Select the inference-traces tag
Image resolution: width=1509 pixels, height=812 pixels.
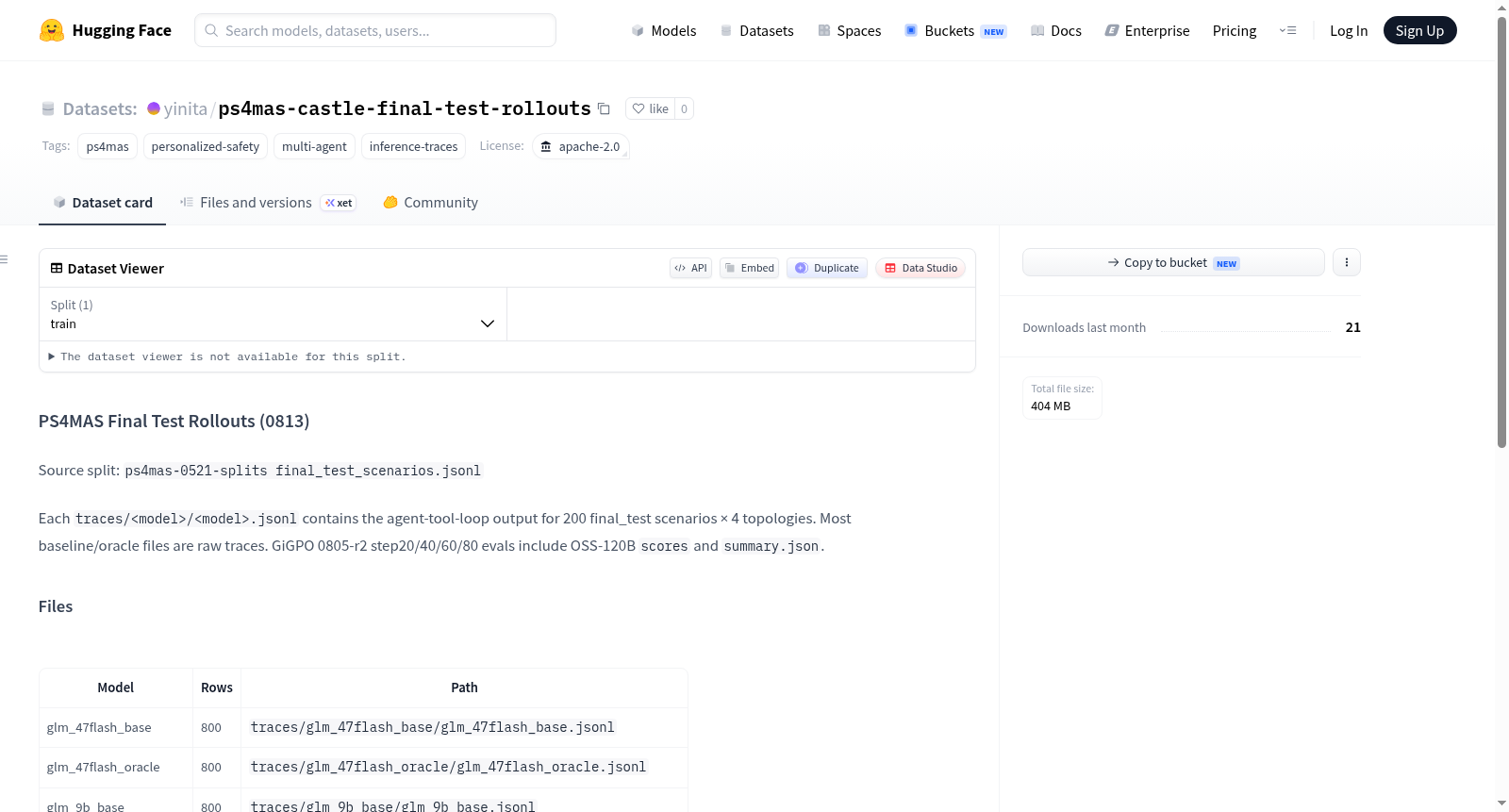tap(413, 146)
